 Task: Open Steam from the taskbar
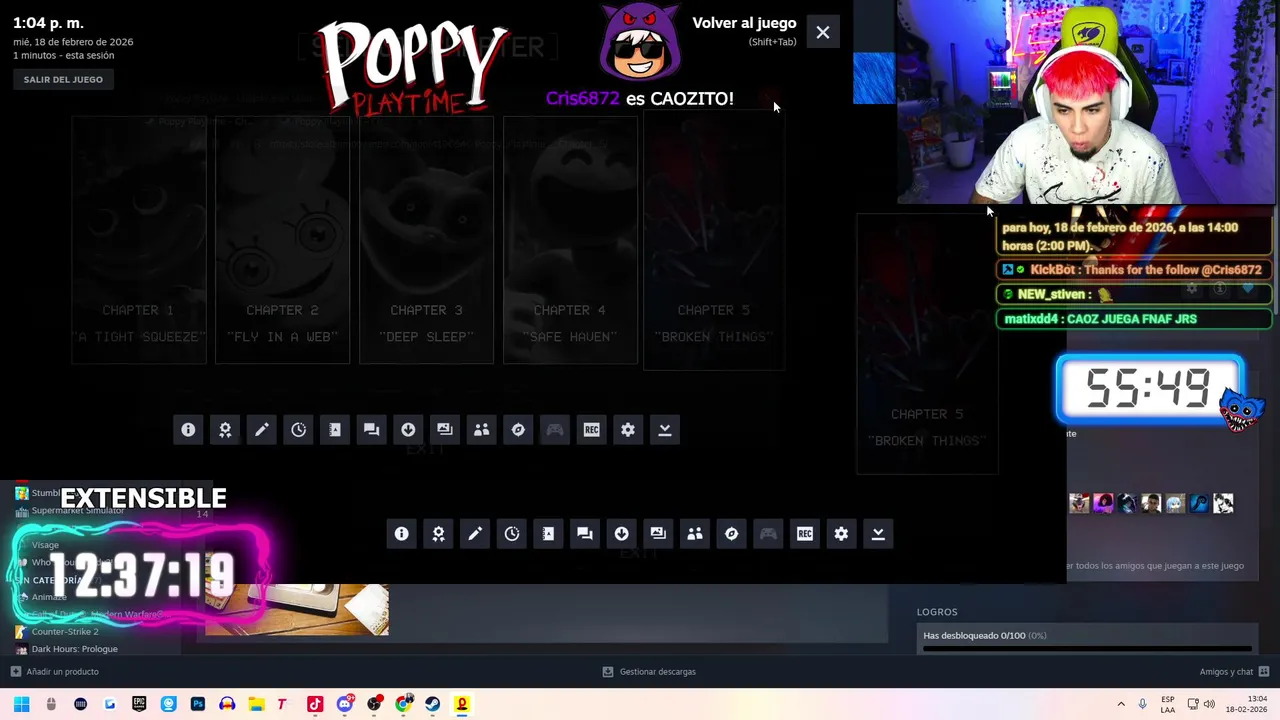(x=433, y=704)
